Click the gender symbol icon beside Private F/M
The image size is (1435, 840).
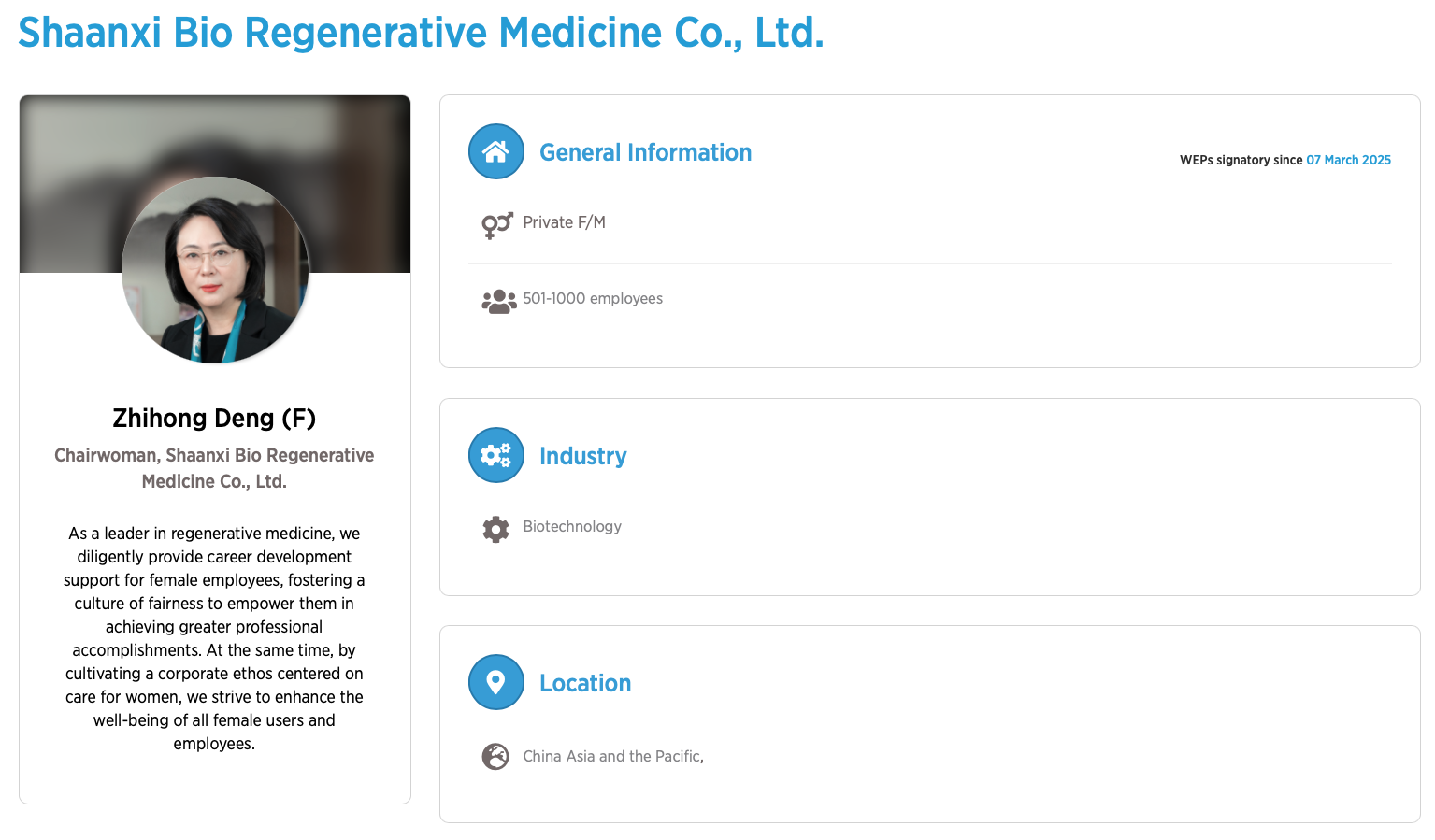(x=496, y=224)
